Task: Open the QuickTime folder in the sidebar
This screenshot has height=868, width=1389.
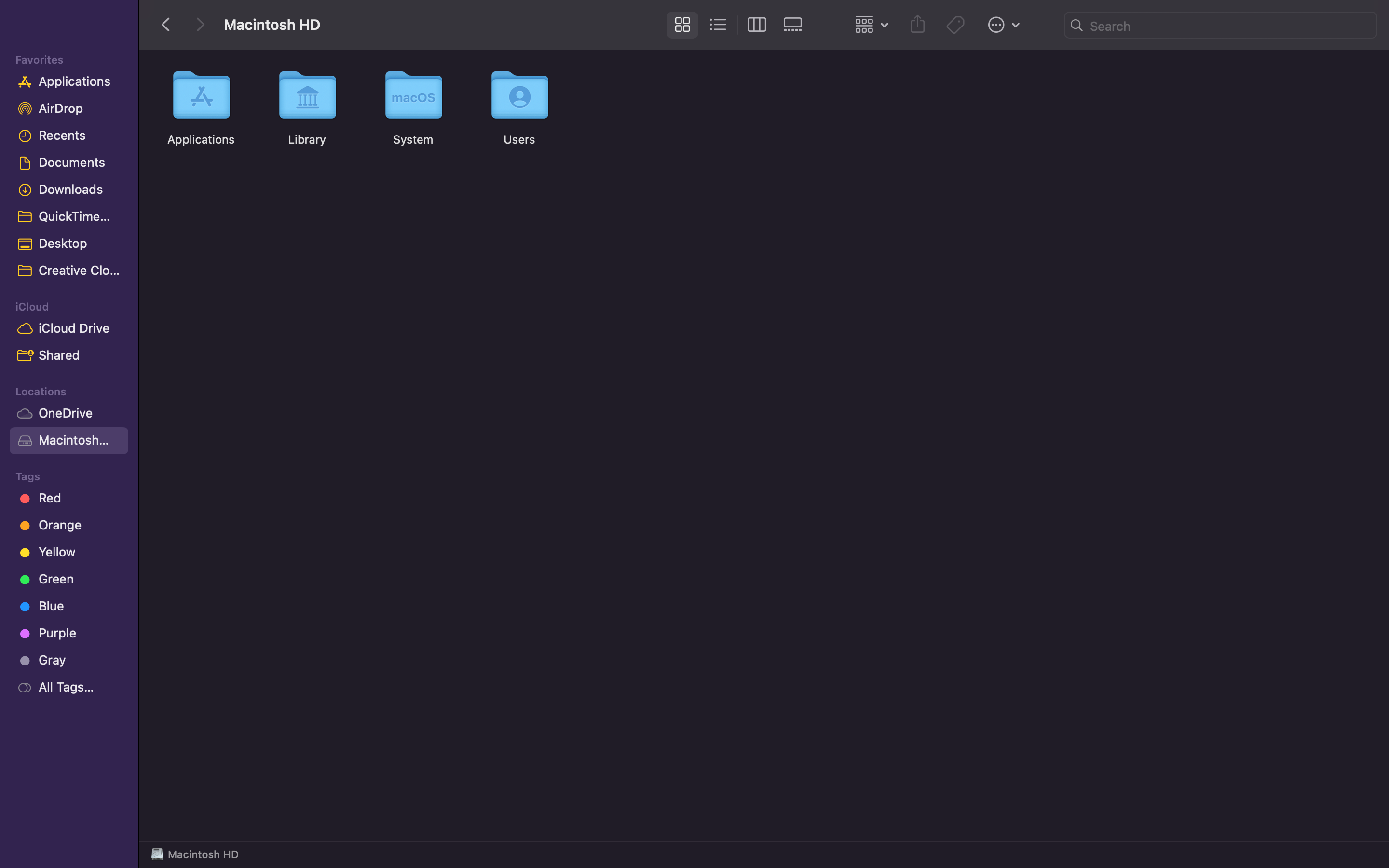Action: [x=69, y=217]
